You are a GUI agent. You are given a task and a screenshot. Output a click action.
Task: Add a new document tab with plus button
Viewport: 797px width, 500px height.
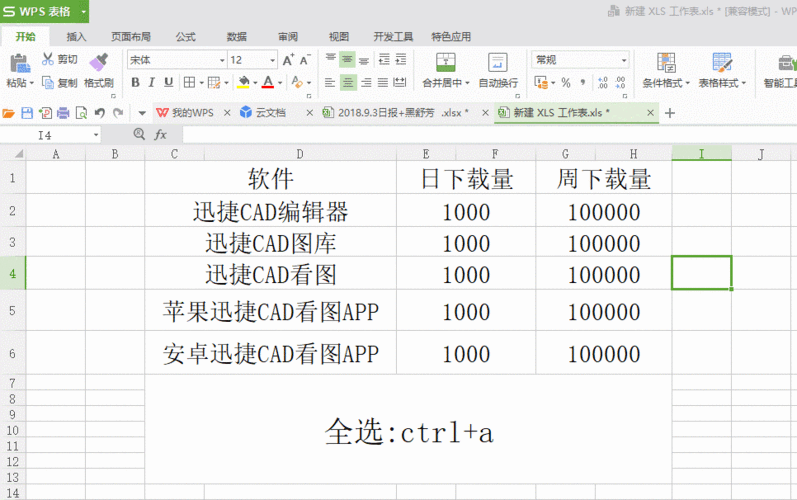pyautogui.click(x=670, y=113)
